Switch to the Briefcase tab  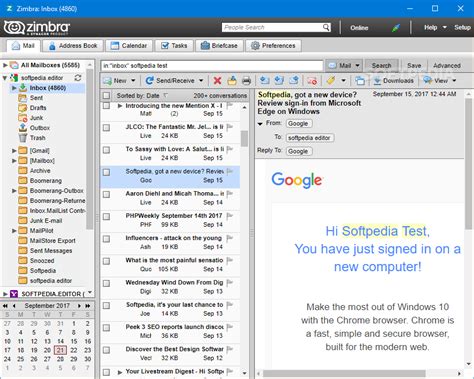click(x=219, y=46)
